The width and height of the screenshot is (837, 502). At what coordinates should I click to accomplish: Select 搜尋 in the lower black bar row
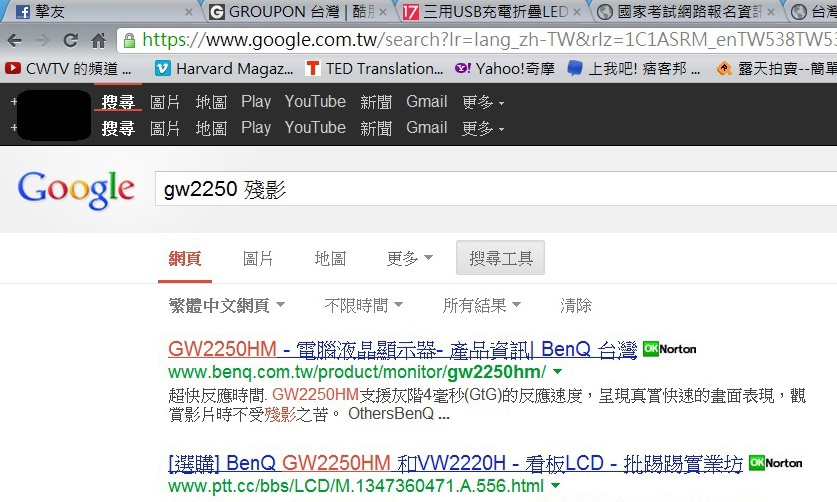pos(118,128)
